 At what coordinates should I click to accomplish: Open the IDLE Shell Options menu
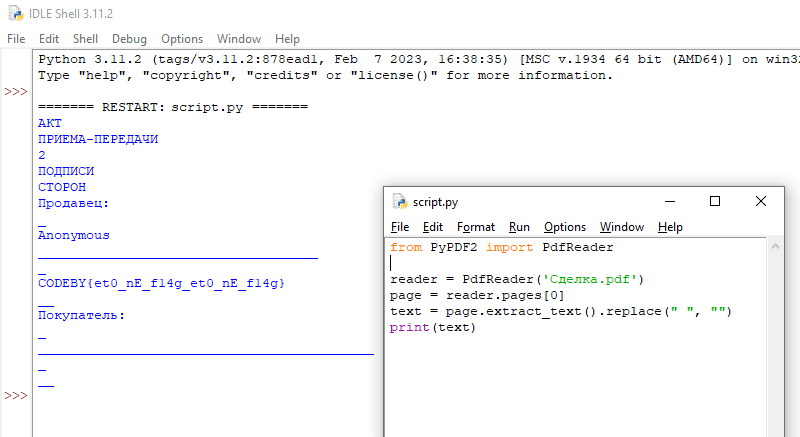point(182,39)
